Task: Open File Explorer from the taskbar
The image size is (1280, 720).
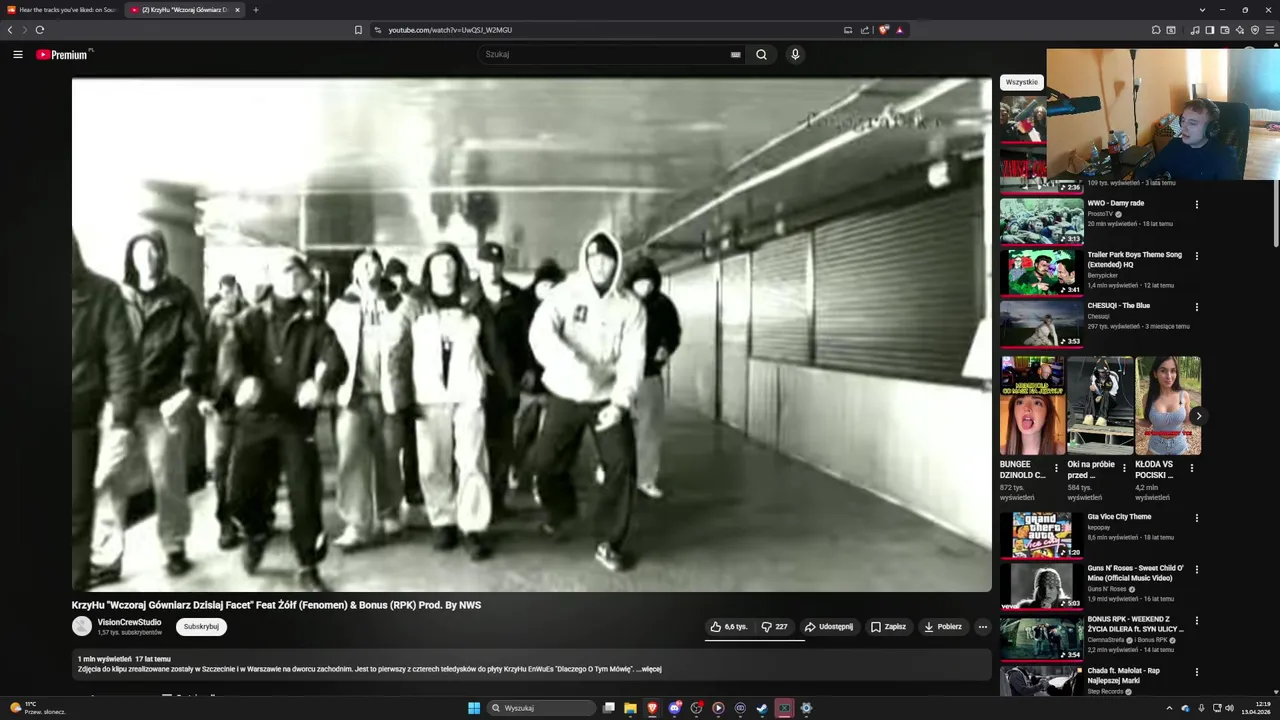Action: [x=630, y=708]
